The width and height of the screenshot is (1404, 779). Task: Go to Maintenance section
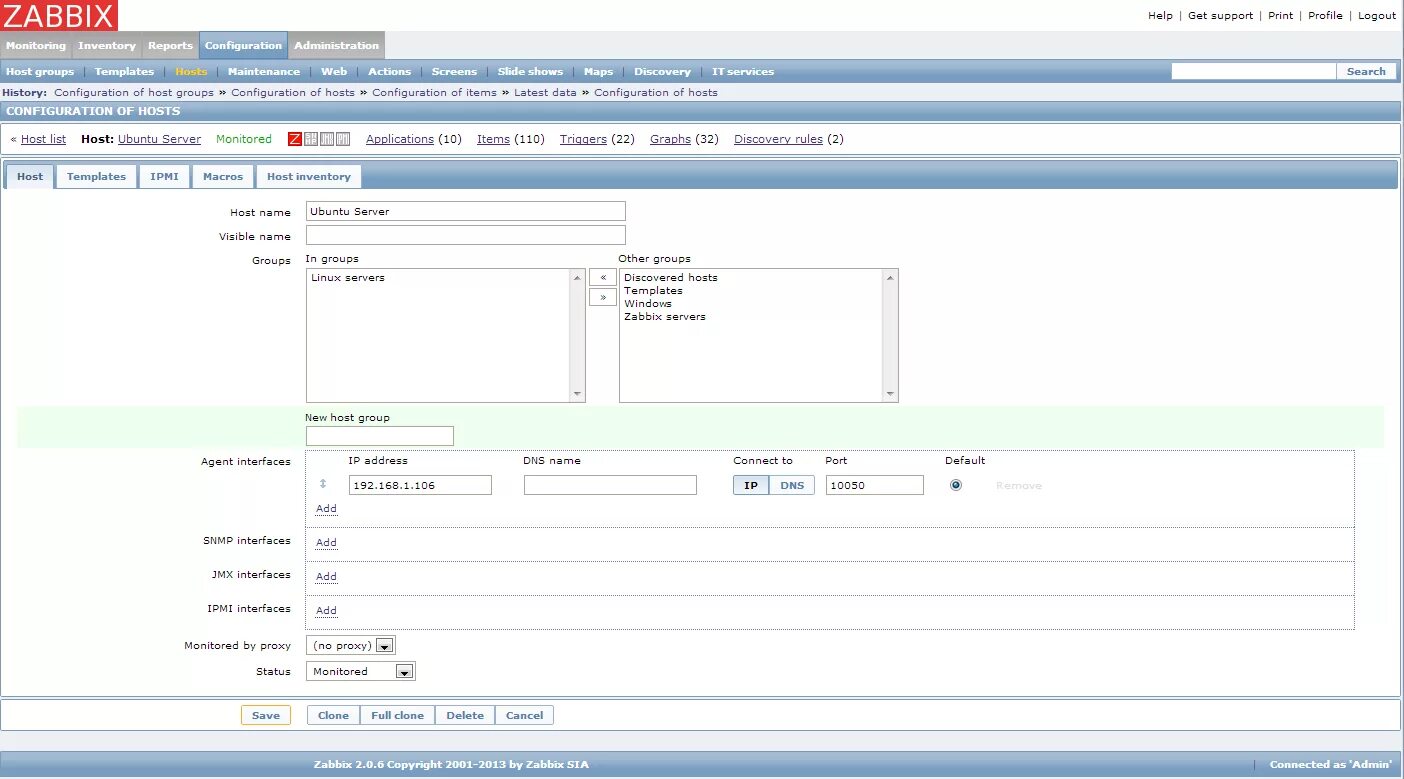point(264,72)
